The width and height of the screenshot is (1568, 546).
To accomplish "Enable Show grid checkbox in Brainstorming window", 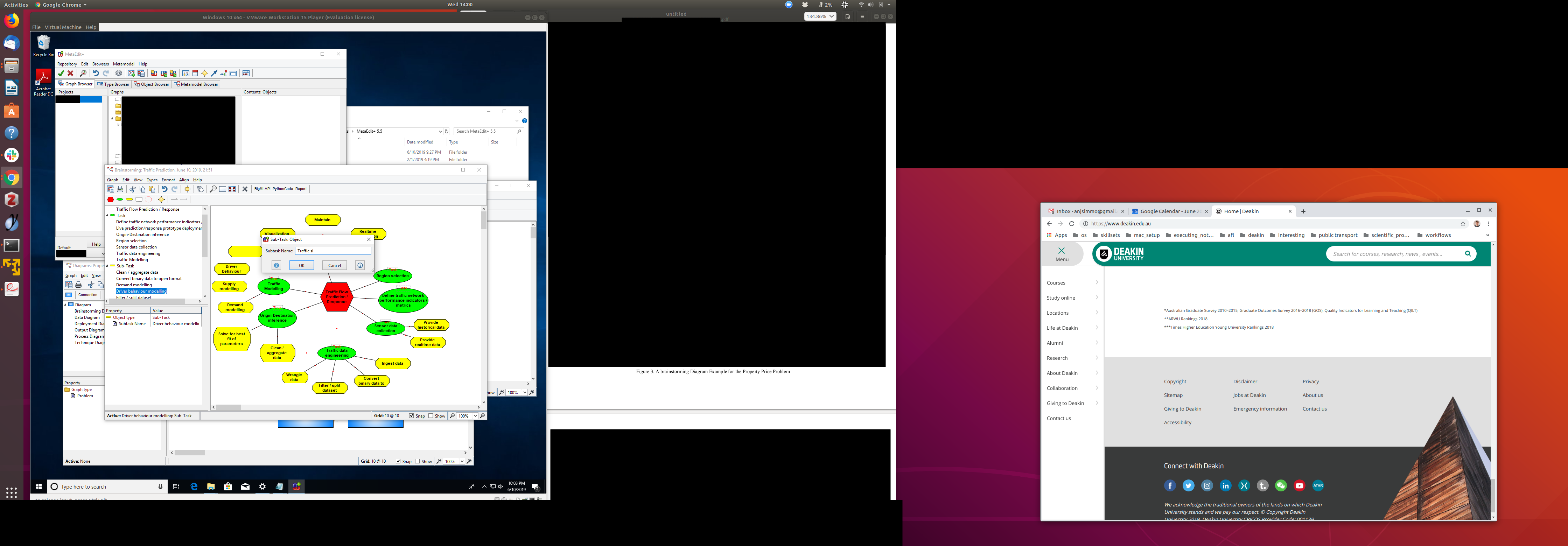I will pyautogui.click(x=431, y=416).
